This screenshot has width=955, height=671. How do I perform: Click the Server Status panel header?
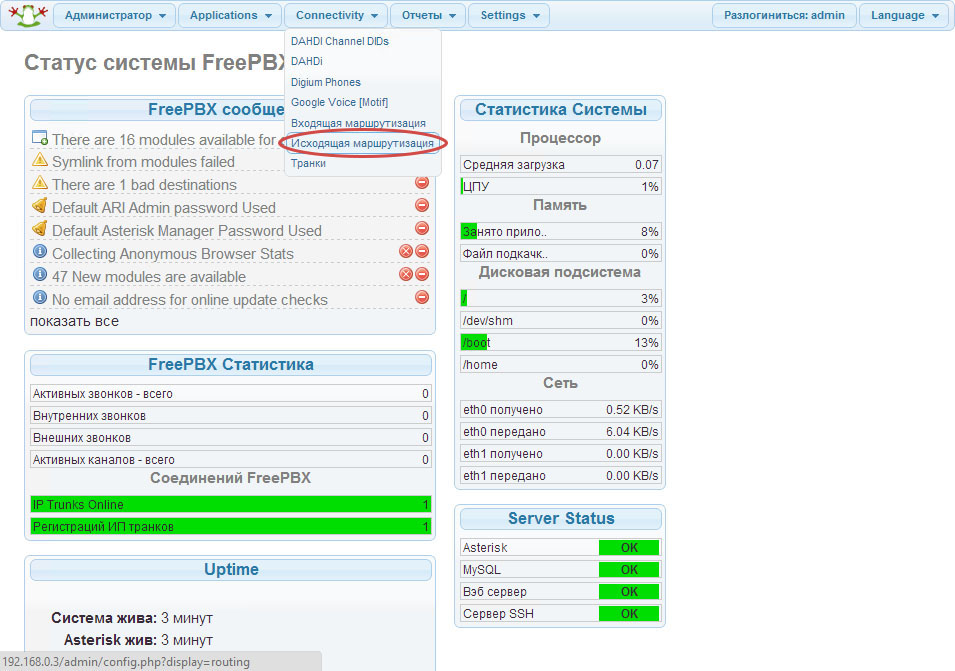(560, 518)
